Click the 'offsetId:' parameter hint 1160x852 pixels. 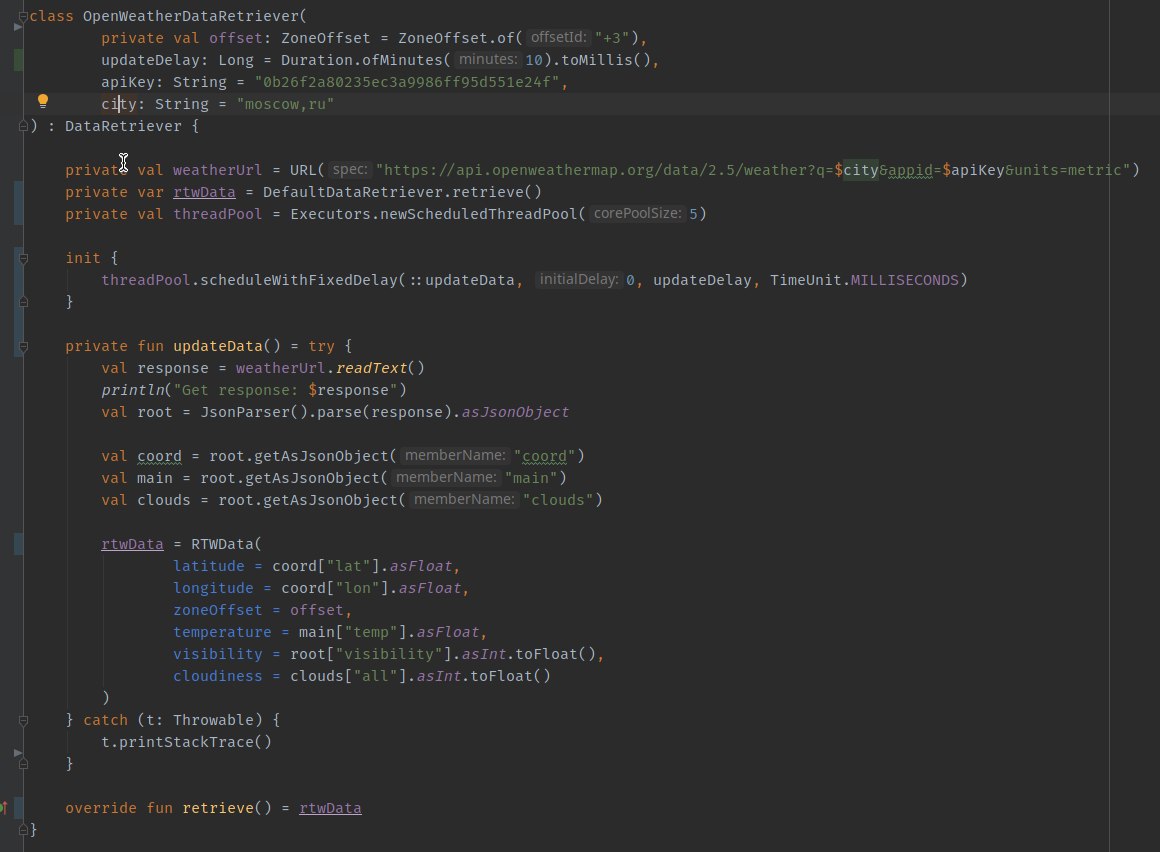[x=559, y=37]
